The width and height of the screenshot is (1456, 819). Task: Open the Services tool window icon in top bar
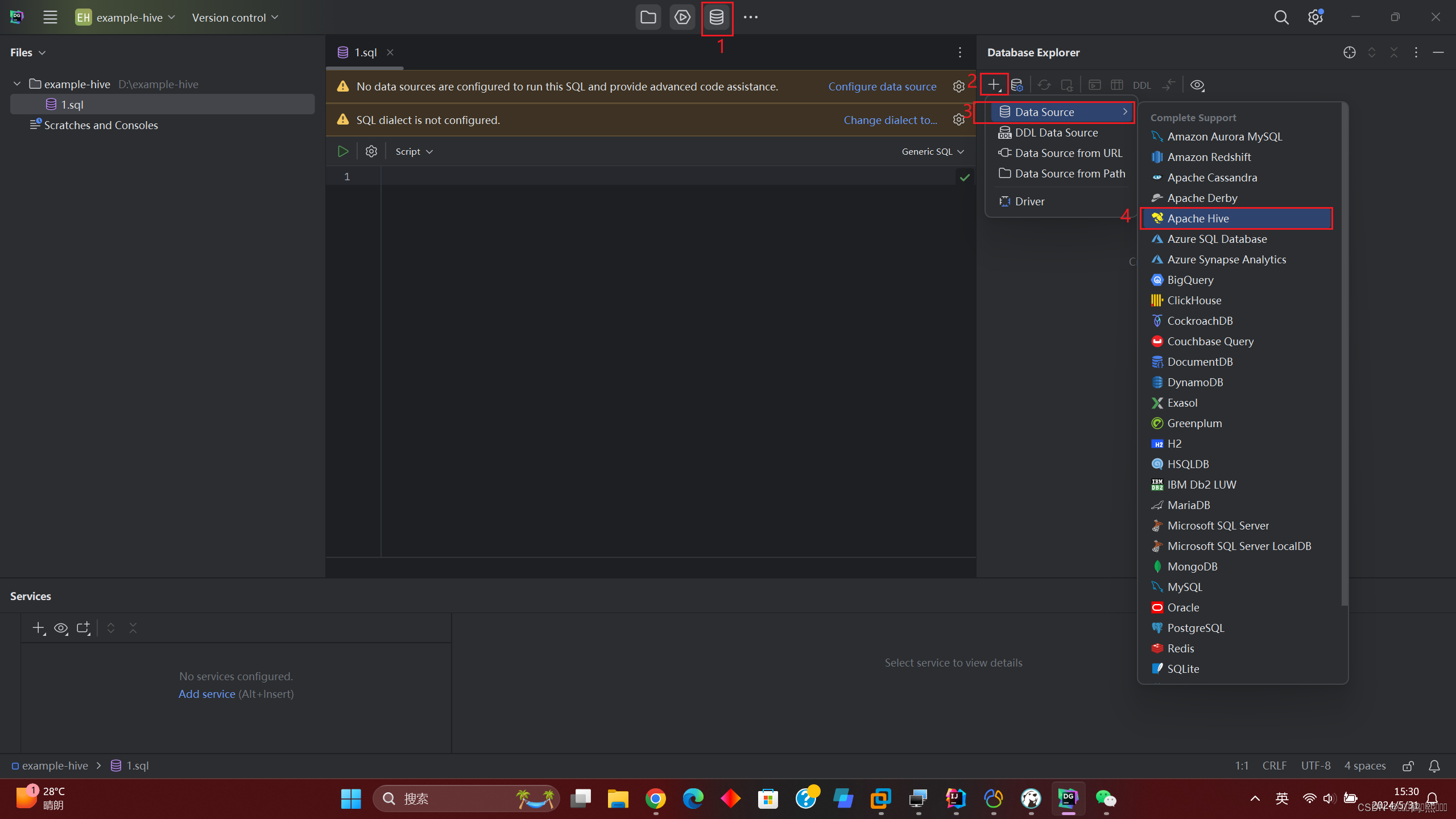pyautogui.click(x=682, y=18)
